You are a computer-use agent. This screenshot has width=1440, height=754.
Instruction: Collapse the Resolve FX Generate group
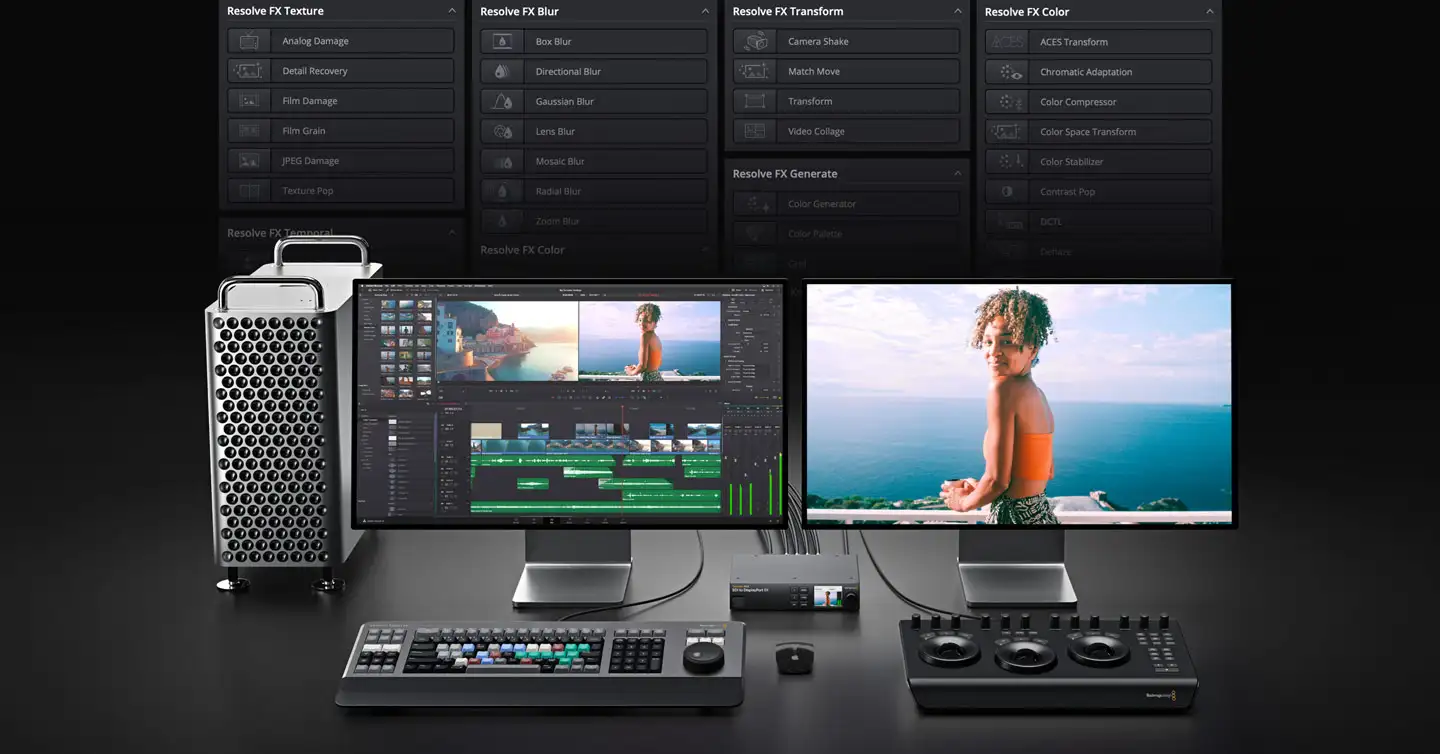coord(957,174)
